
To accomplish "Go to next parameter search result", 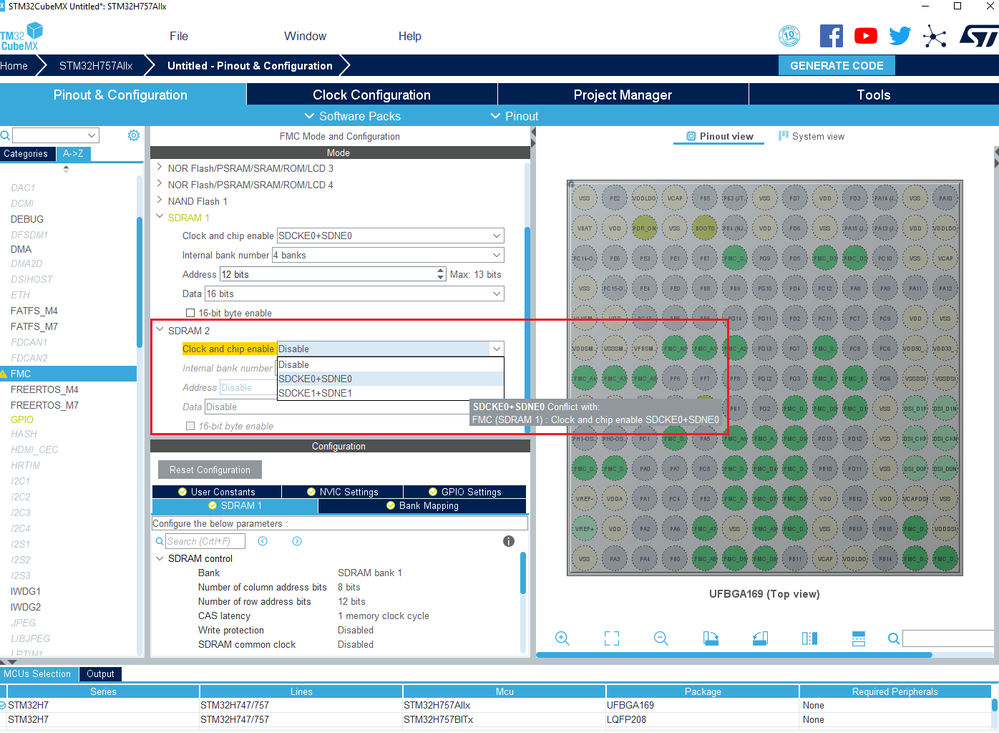I will [297, 541].
